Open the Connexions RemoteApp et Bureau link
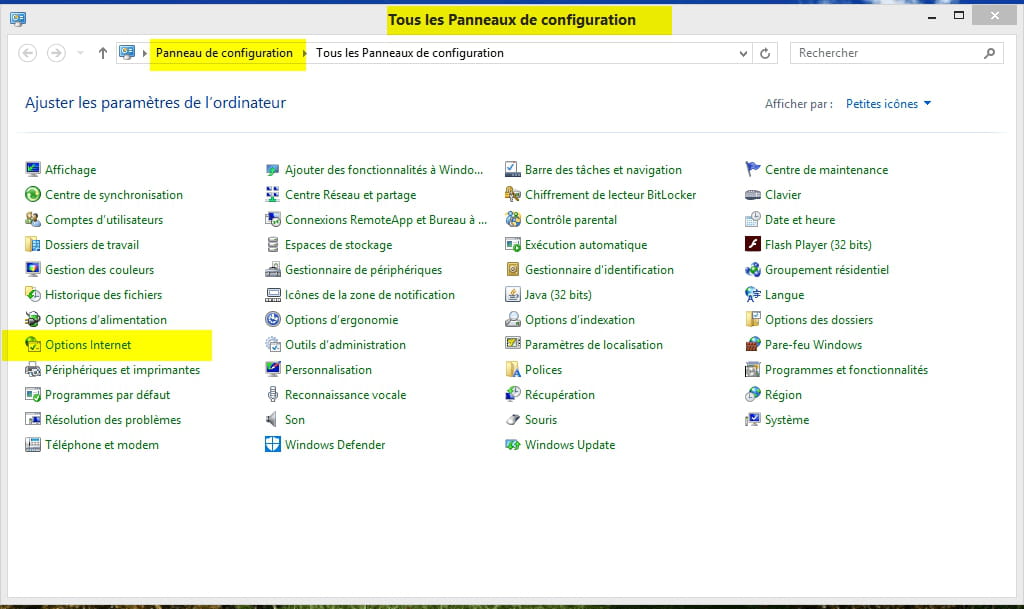The height and width of the screenshot is (609, 1024). point(386,220)
